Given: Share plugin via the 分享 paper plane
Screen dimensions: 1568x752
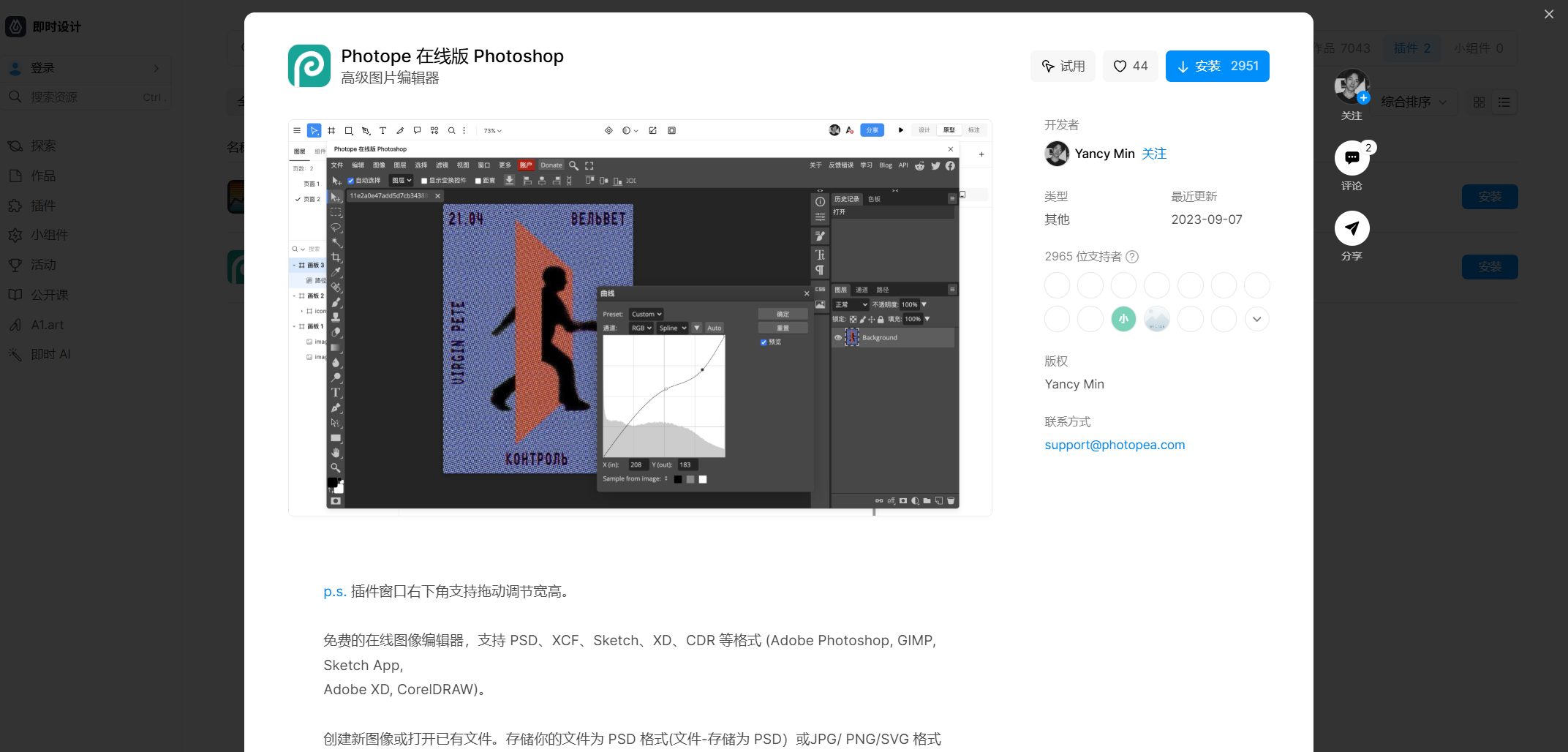Looking at the screenshot, I should pos(1352,228).
